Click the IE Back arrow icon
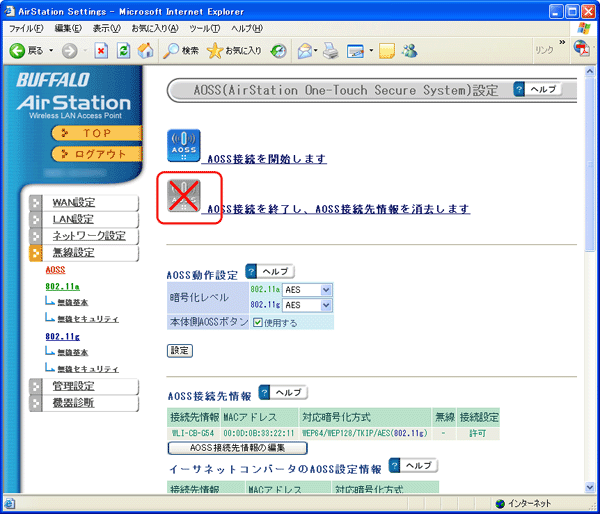Viewport: 600px width, 514px height. click(x=17, y=51)
